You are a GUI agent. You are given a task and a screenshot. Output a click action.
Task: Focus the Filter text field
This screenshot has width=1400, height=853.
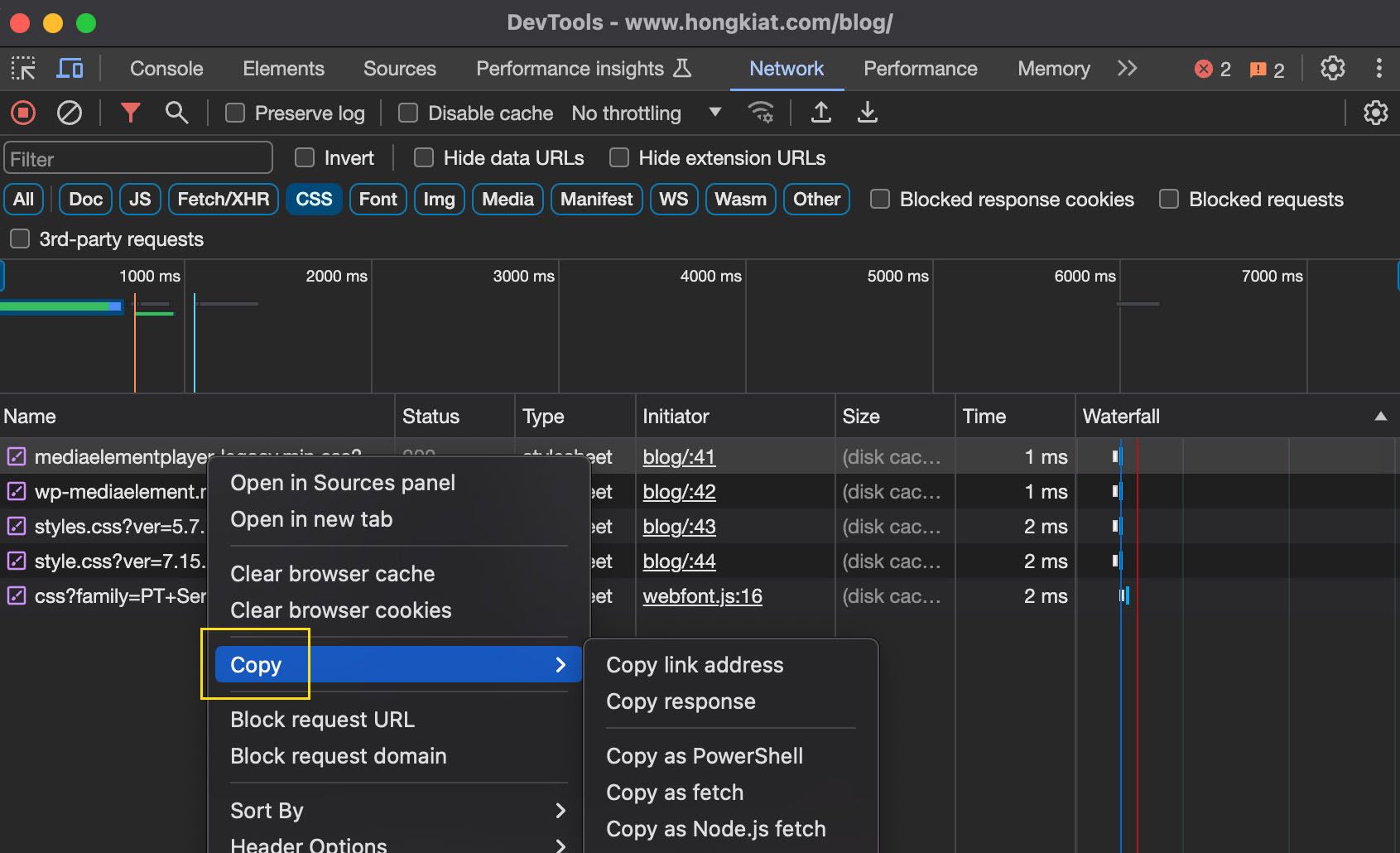[x=138, y=158]
